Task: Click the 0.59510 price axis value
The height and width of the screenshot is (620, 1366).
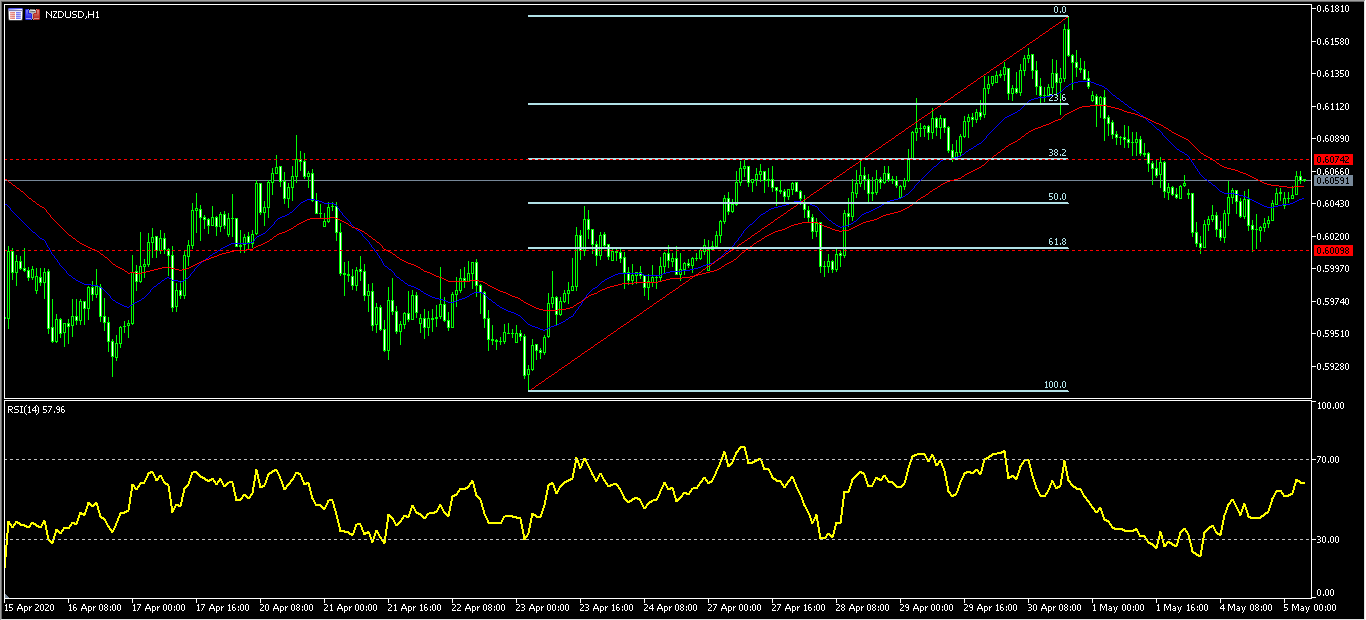Action: point(1334,333)
